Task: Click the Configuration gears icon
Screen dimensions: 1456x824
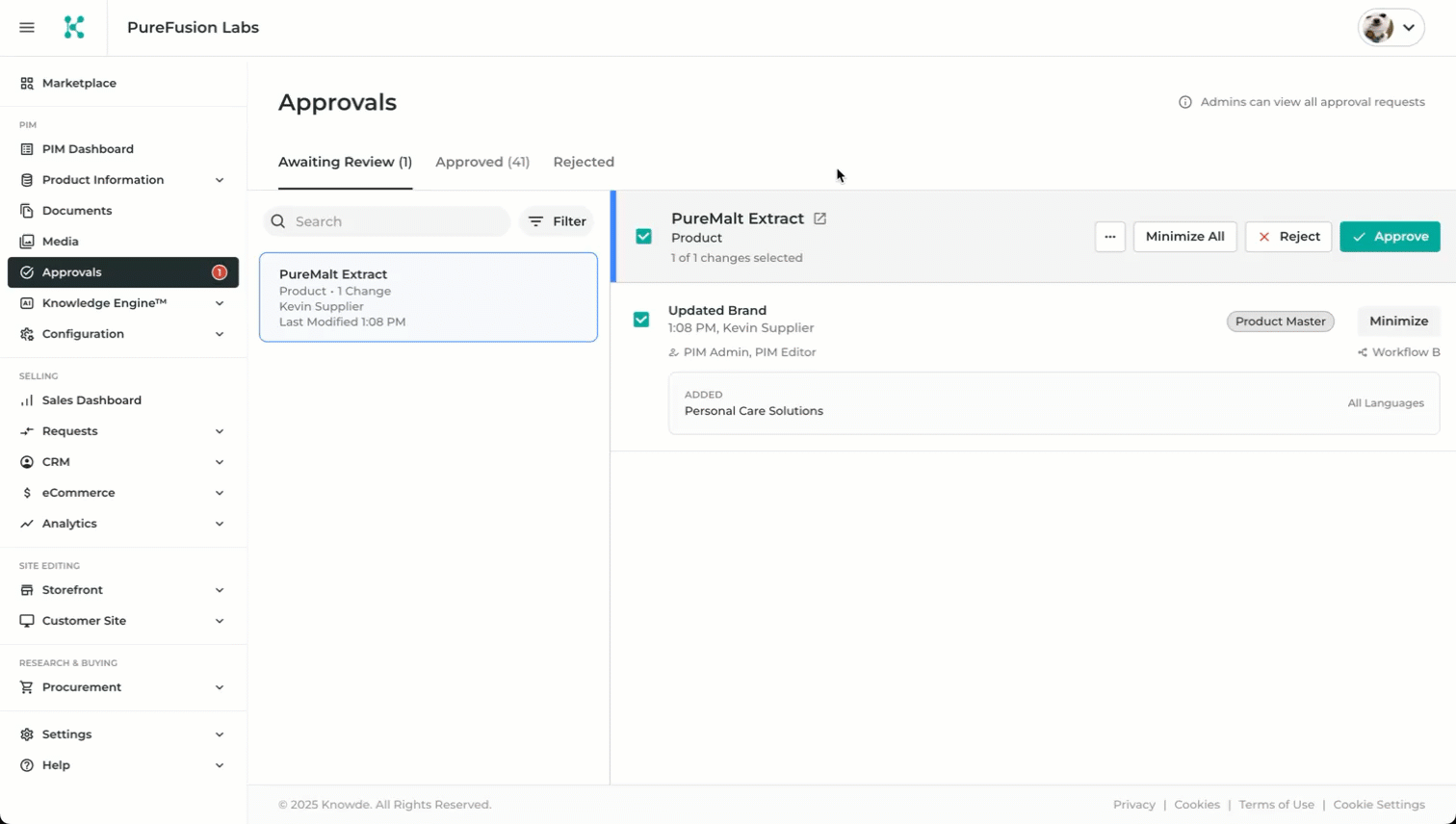Action: pos(27,334)
